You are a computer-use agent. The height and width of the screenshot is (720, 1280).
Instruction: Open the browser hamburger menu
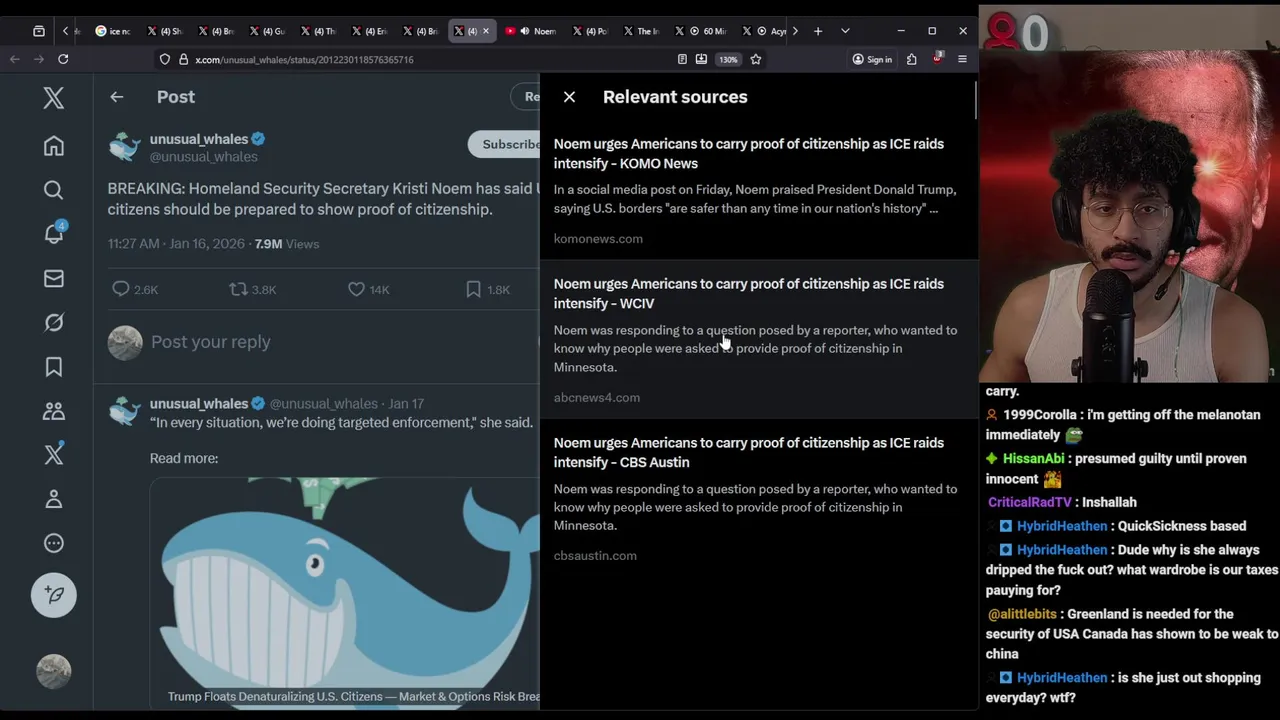point(962,60)
